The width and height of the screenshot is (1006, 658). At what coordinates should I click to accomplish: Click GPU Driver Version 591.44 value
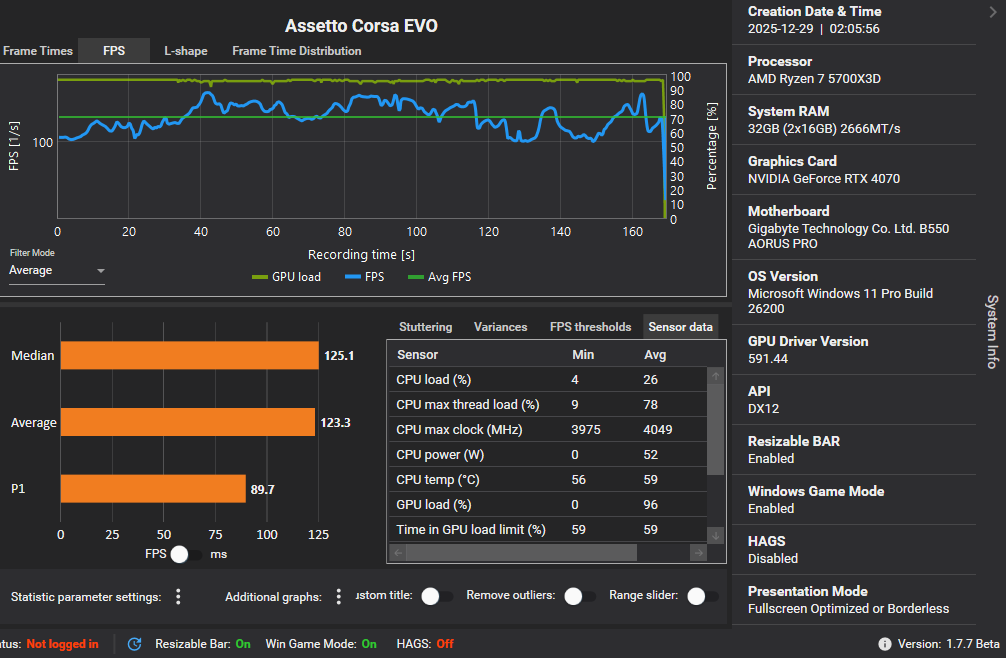[767, 359]
